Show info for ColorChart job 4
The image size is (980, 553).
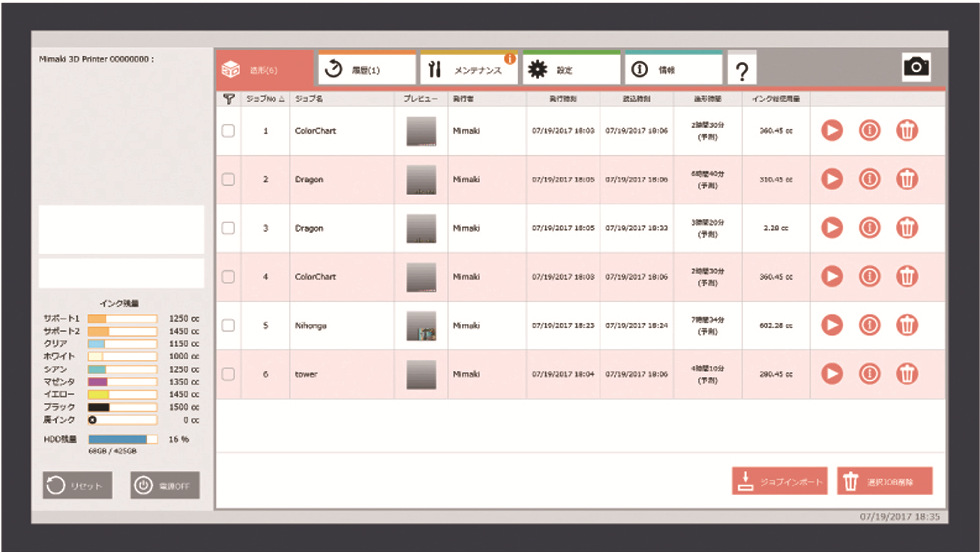point(869,276)
